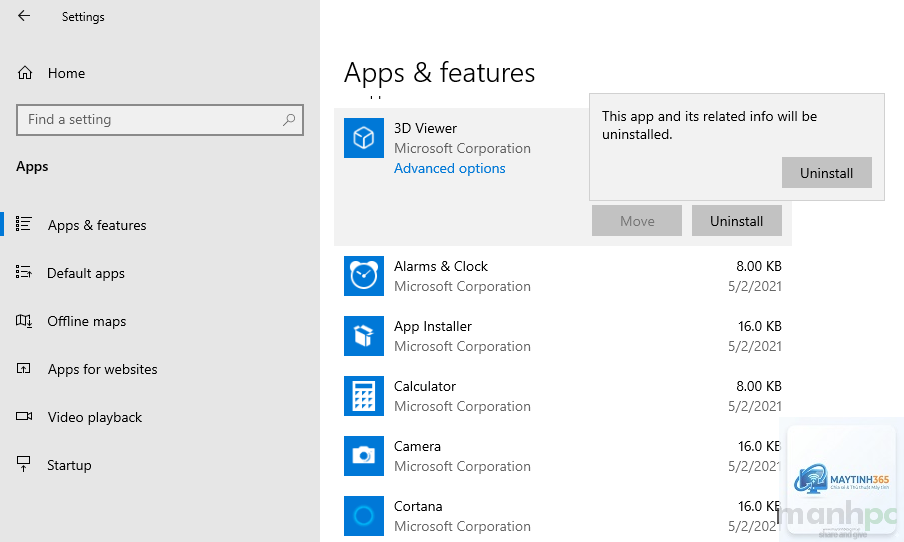Select the Alarms & Clock entry name
The image size is (904, 542).
click(x=441, y=266)
